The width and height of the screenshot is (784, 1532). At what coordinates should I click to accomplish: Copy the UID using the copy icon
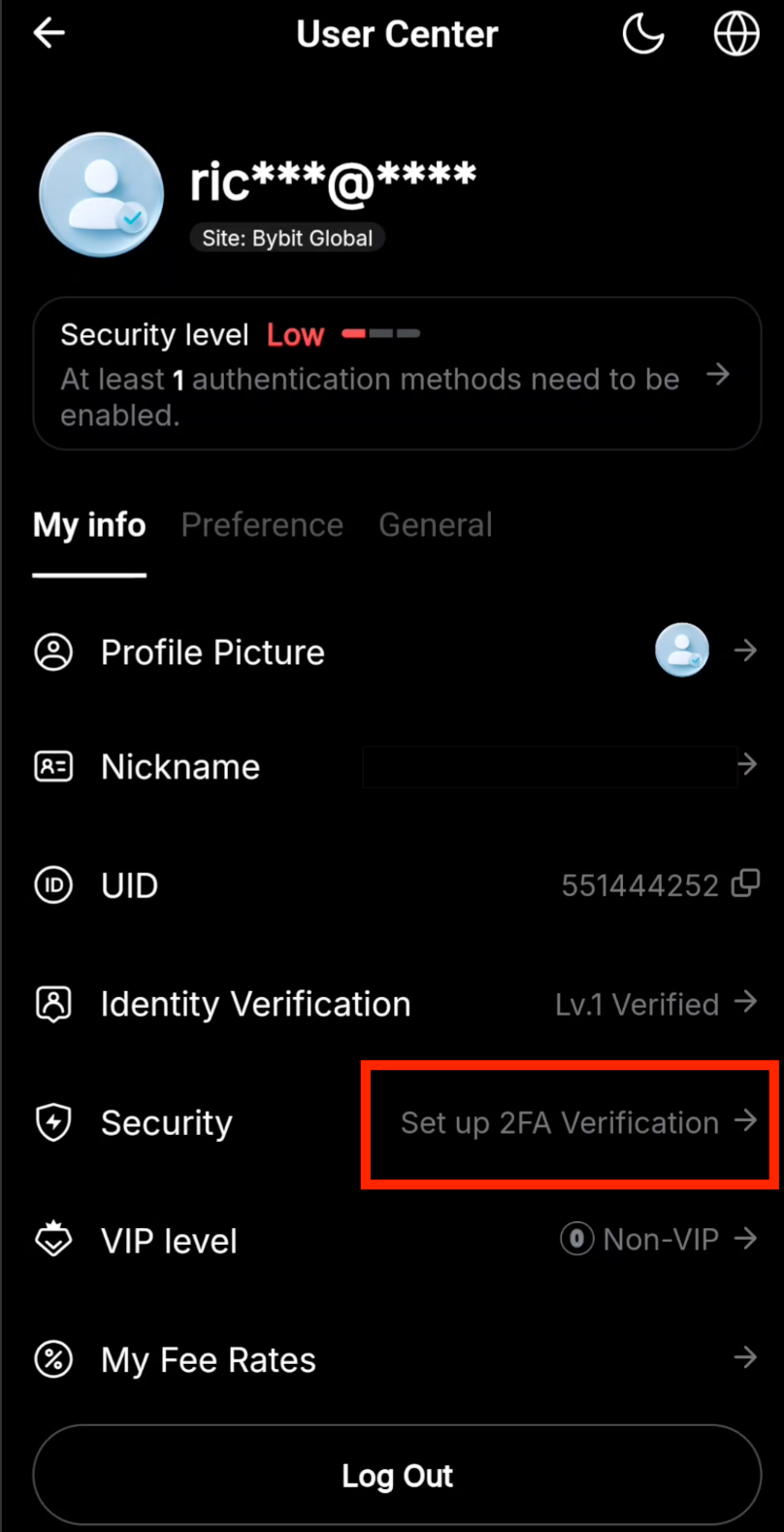744,883
